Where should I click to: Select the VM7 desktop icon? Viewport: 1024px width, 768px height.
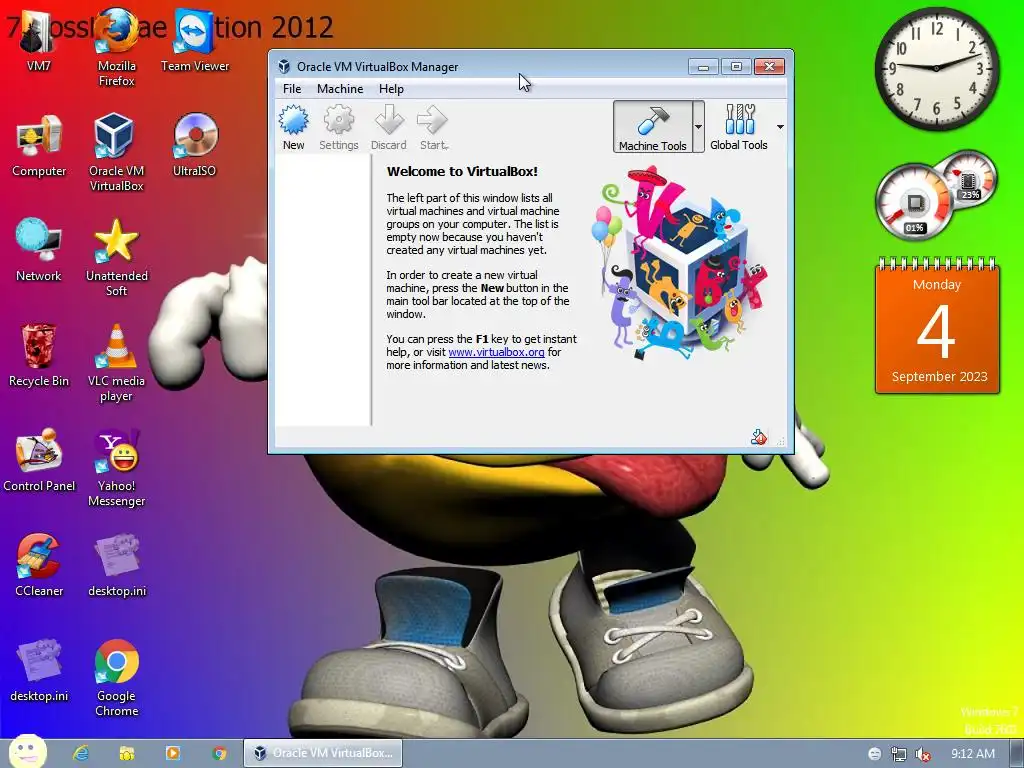click(39, 40)
